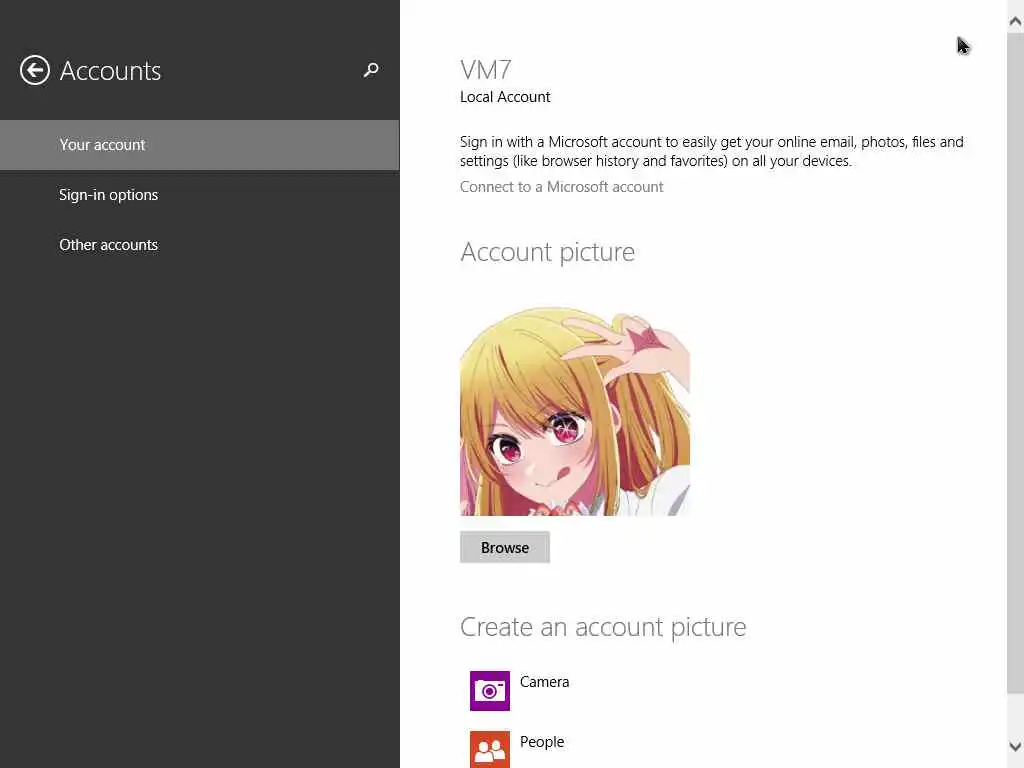Image resolution: width=1024 pixels, height=768 pixels.
Task: Click the vertical scrollbar thumb
Action: coord(1015,362)
